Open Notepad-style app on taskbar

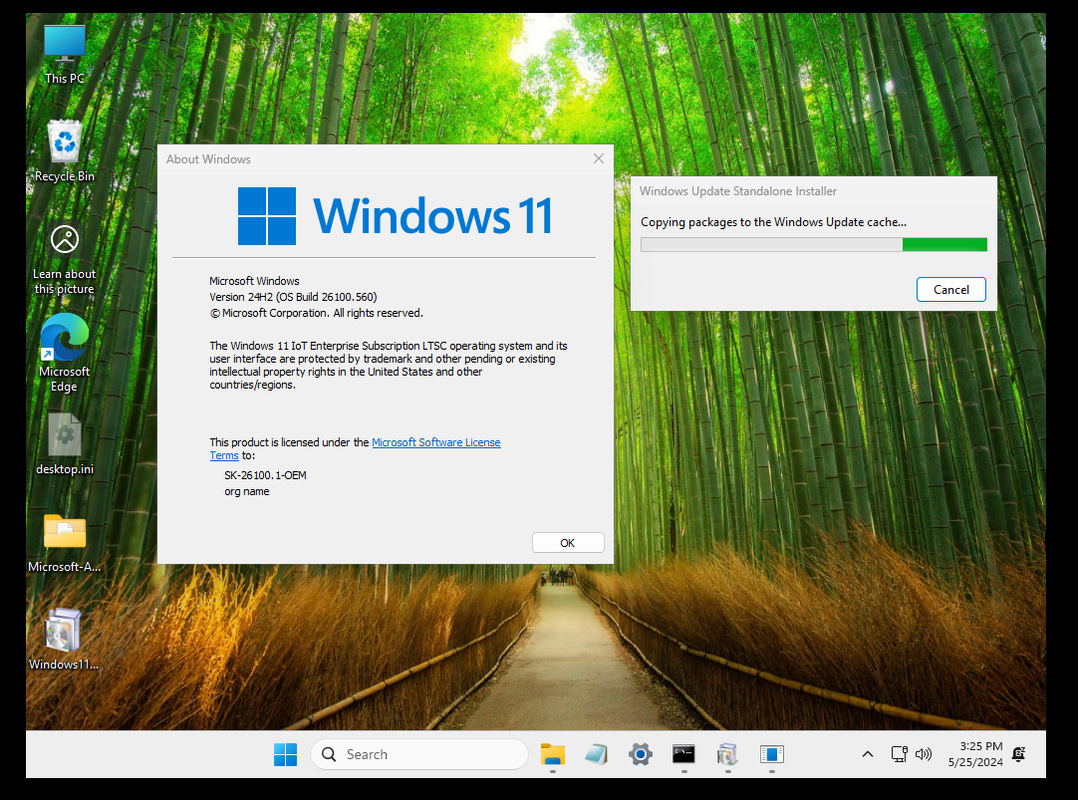click(x=596, y=755)
